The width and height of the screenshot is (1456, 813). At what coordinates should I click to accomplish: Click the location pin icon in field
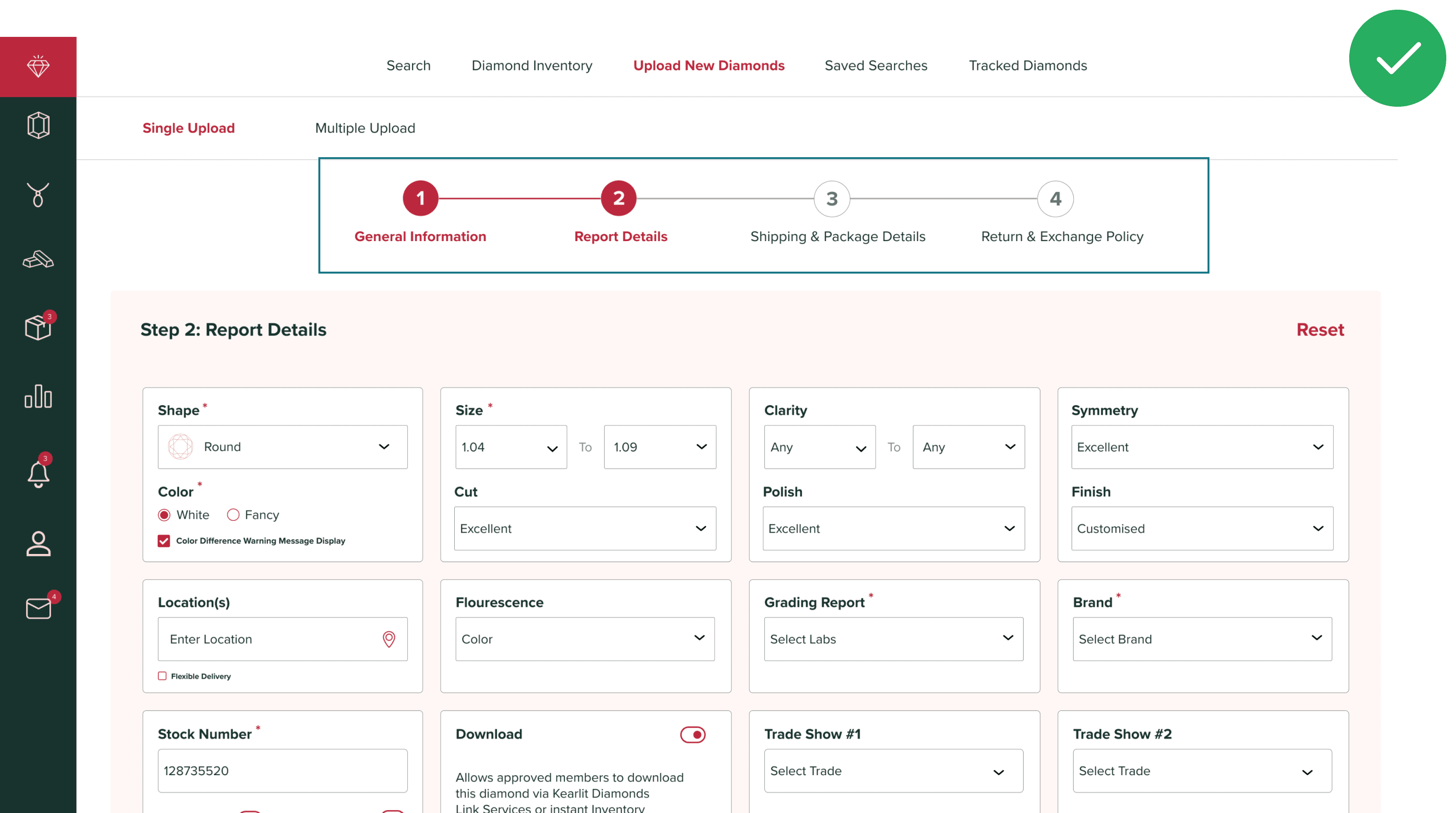point(389,639)
